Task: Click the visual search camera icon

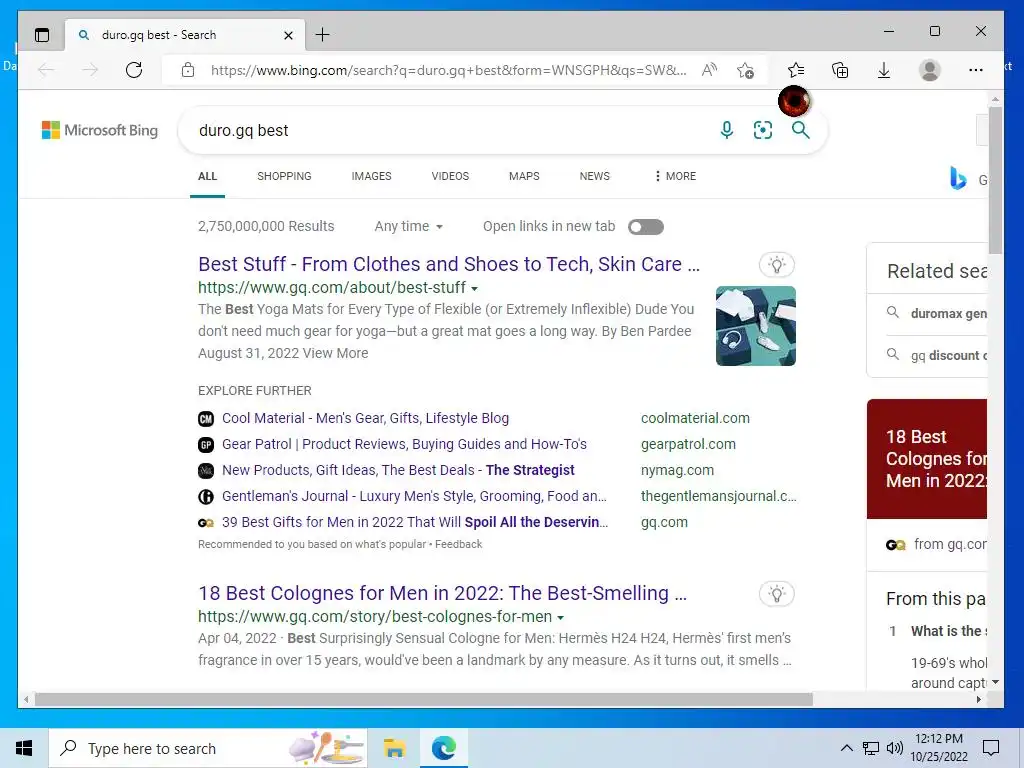Action: (x=763, y=130)
